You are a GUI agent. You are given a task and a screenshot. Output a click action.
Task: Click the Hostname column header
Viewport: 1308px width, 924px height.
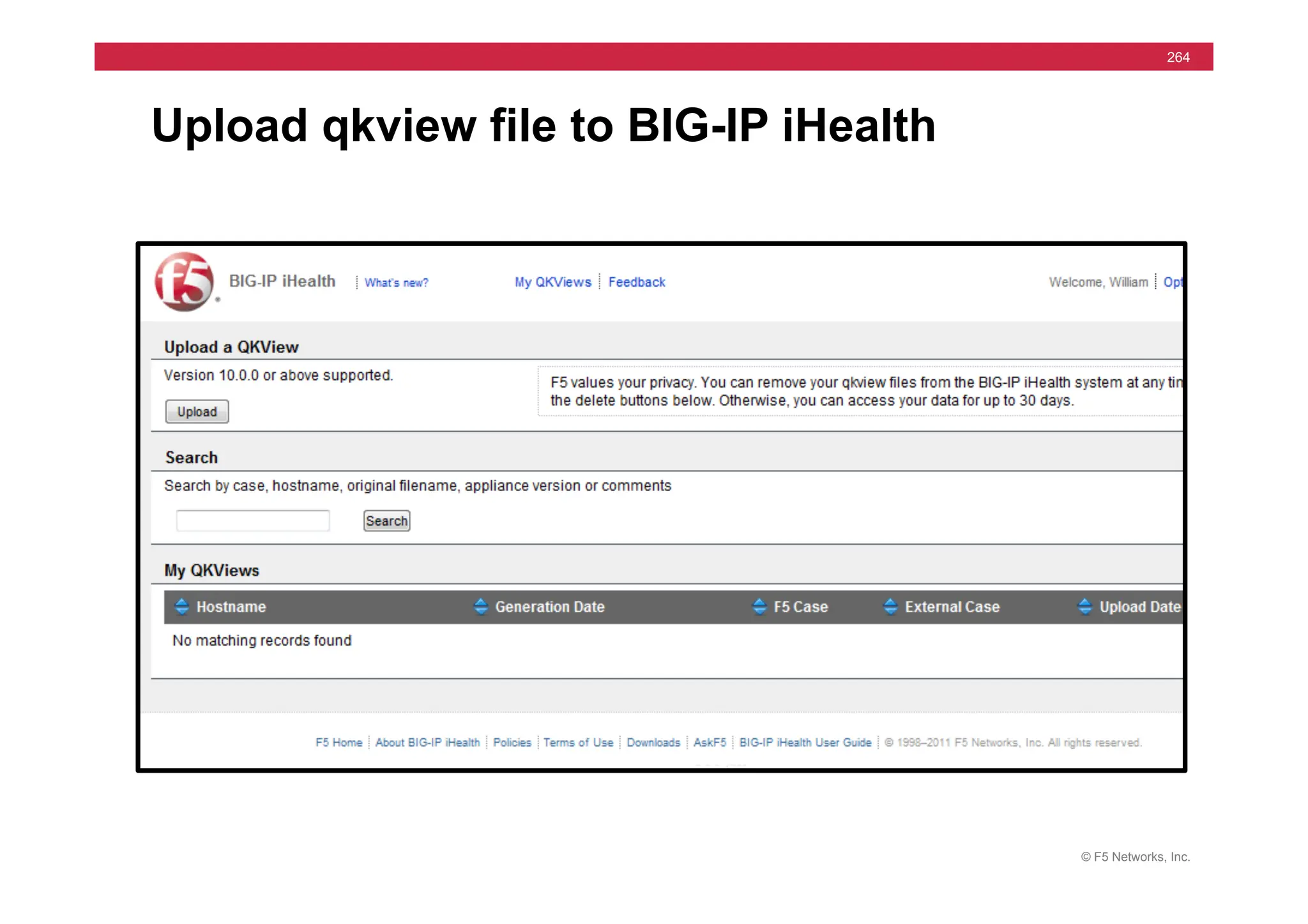click(x=231, y=607)
